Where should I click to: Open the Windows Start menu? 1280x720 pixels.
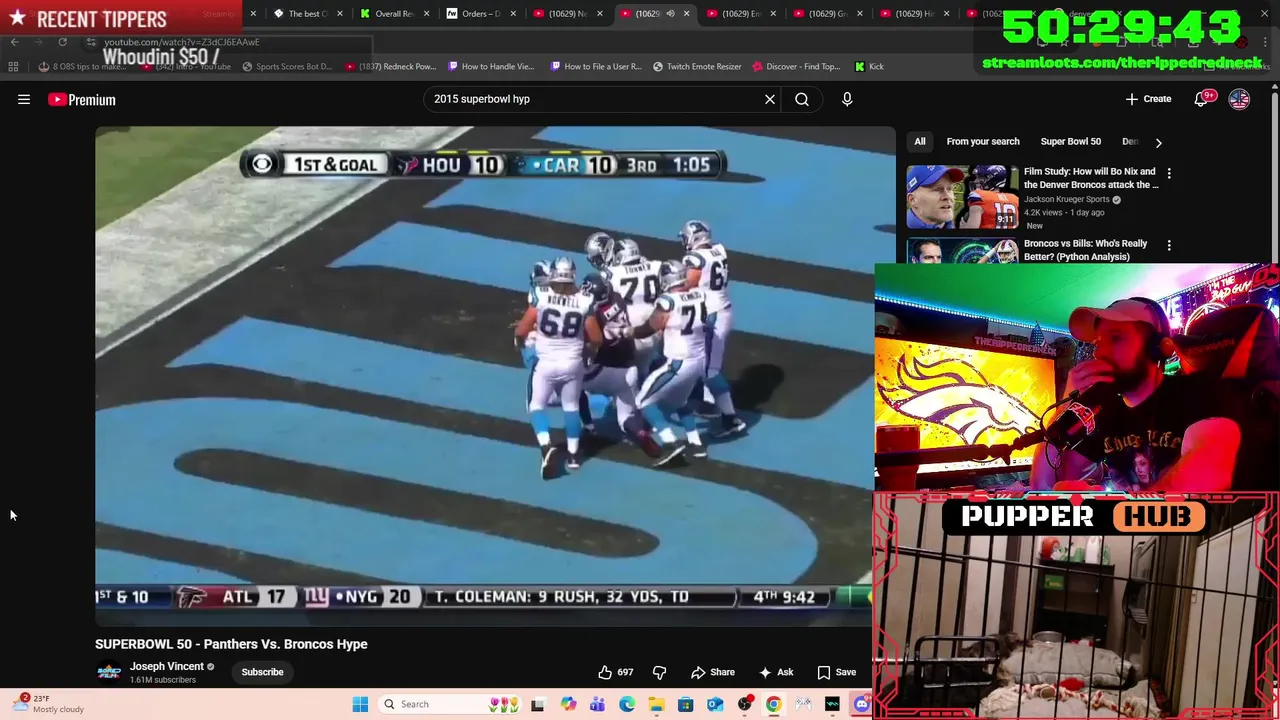[360, 704]
